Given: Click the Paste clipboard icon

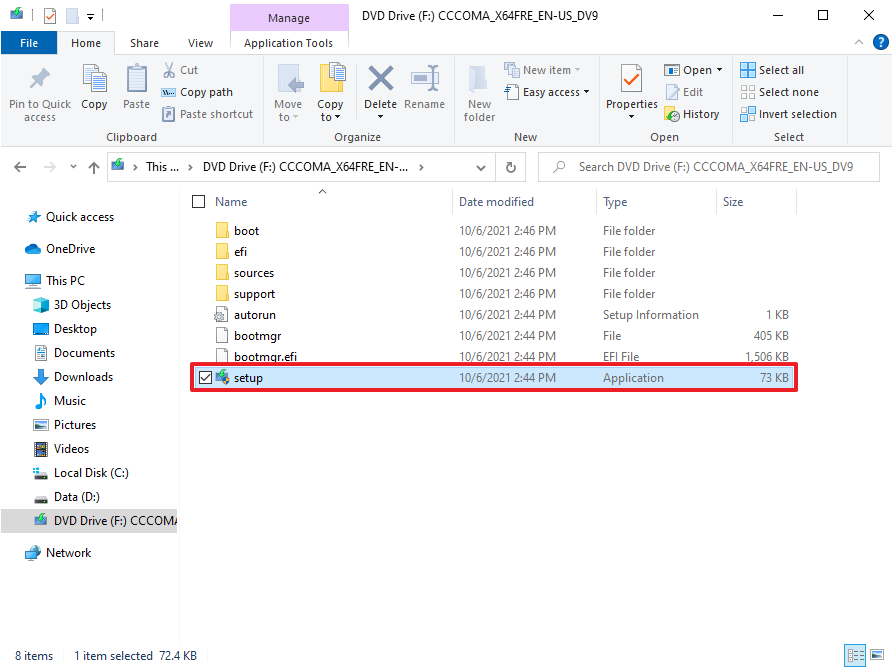Looking at the screenshot, I should point(136,79).
